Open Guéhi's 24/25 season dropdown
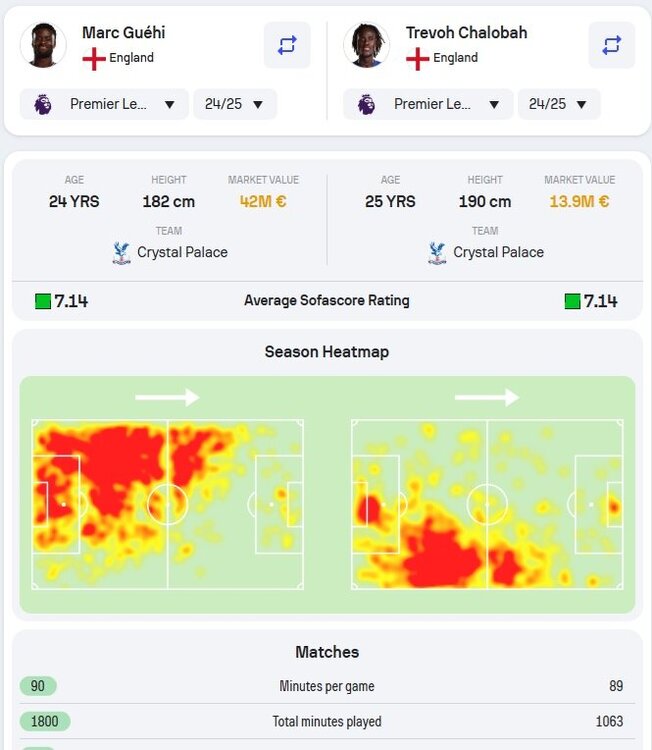Viewport: 652px width, 750px height. click(x=235, y=104)
